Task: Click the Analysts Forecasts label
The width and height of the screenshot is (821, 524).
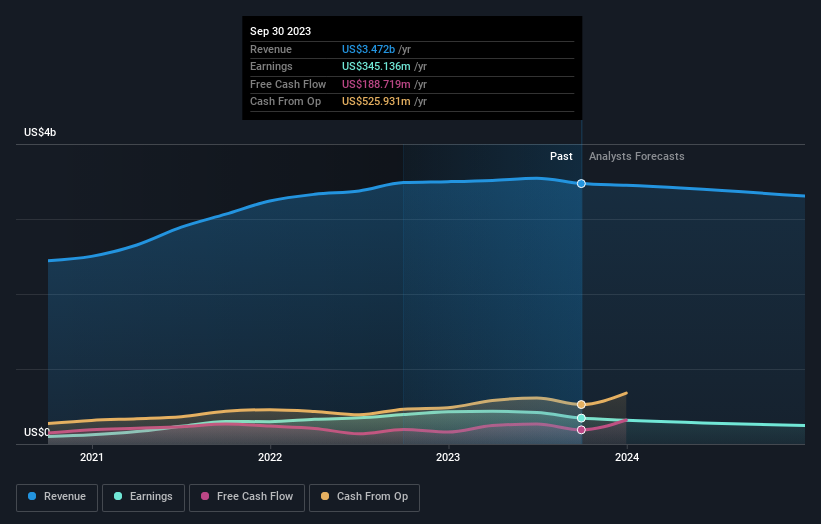Action: (x=636, y=157)
